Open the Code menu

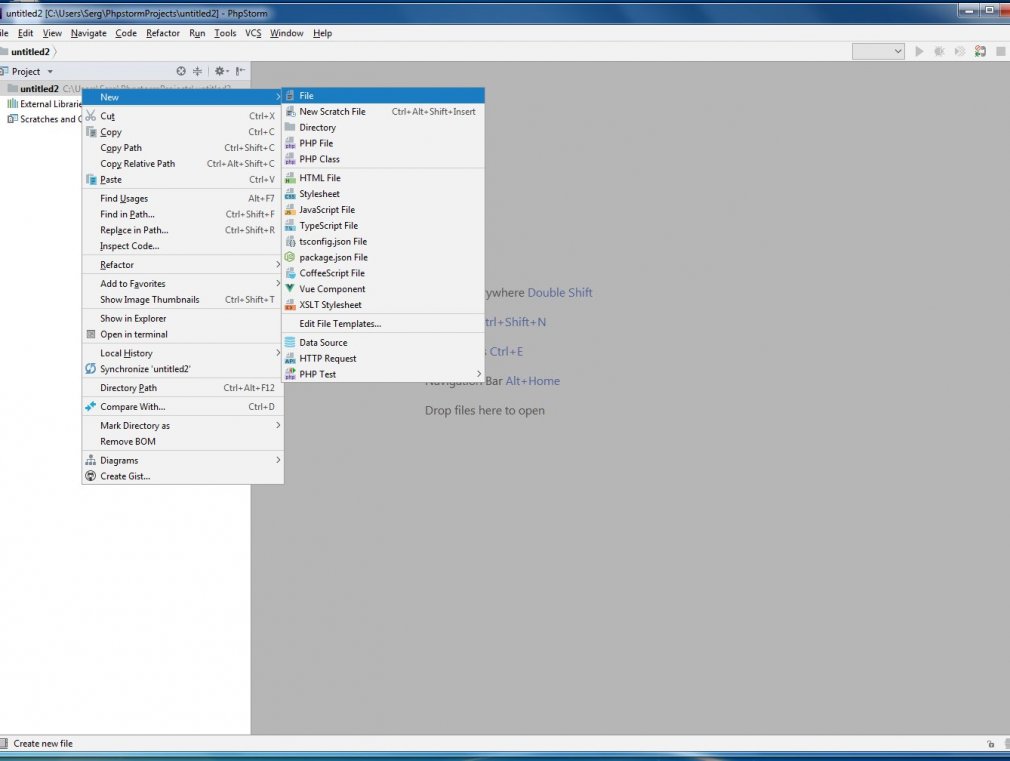126,33
